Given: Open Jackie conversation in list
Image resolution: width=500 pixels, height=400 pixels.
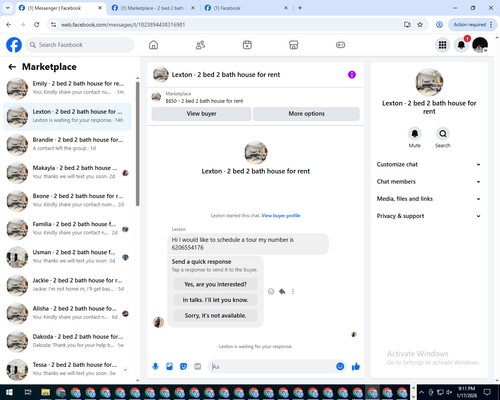Looking at the screenshot, I should 67,285.
